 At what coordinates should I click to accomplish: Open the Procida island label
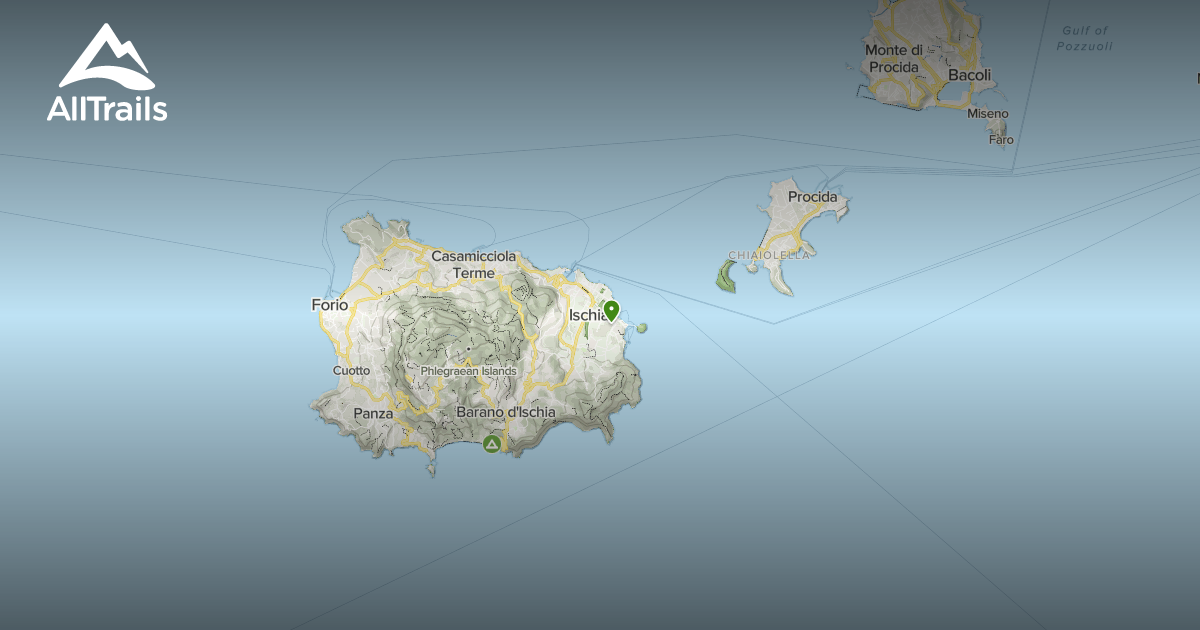[x=812, y=197]
